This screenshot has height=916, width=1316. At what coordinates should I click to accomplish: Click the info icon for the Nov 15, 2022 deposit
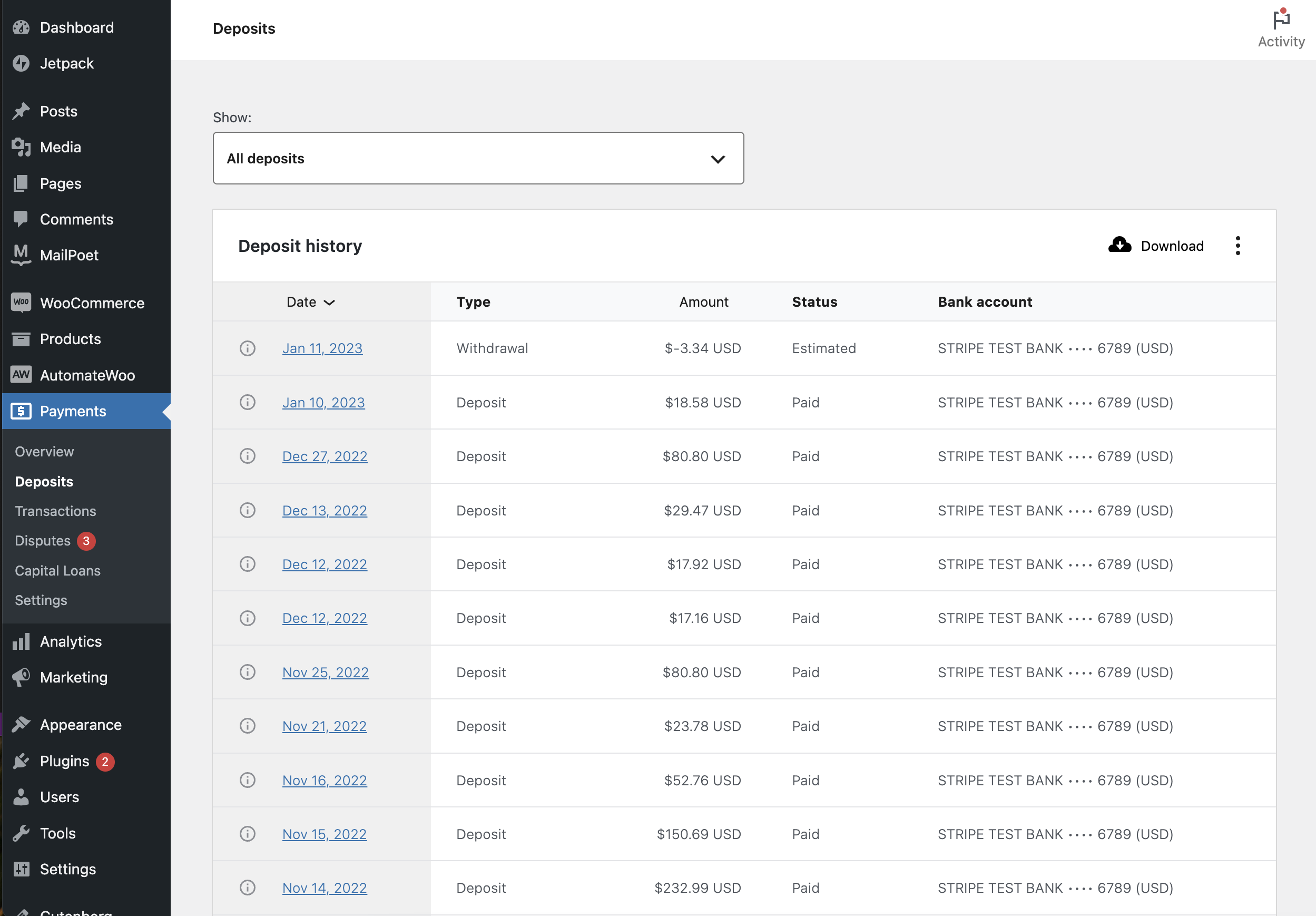click(247, 834)
